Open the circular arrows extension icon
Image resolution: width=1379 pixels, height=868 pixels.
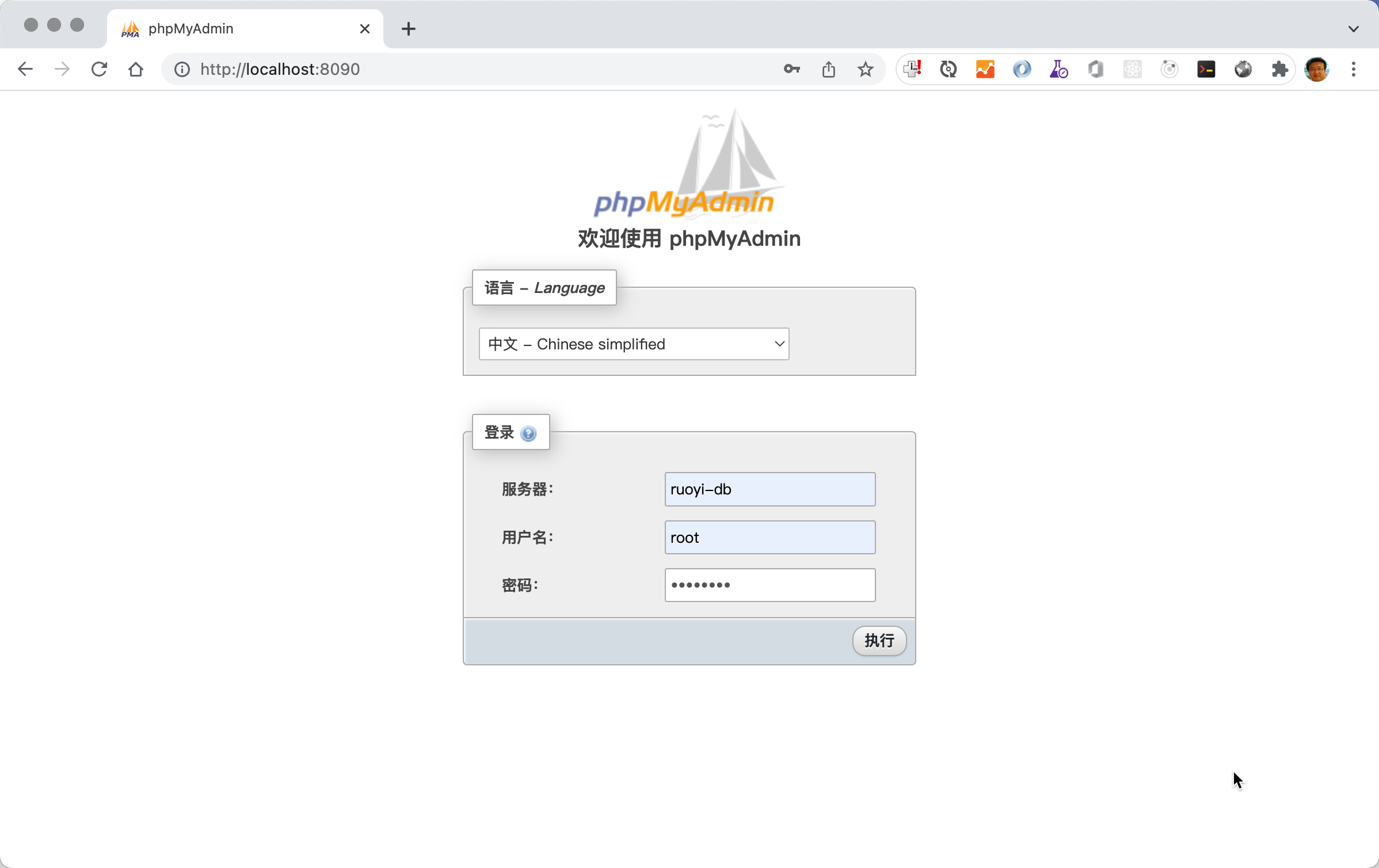pyautogui.click(x=948, y=69)
